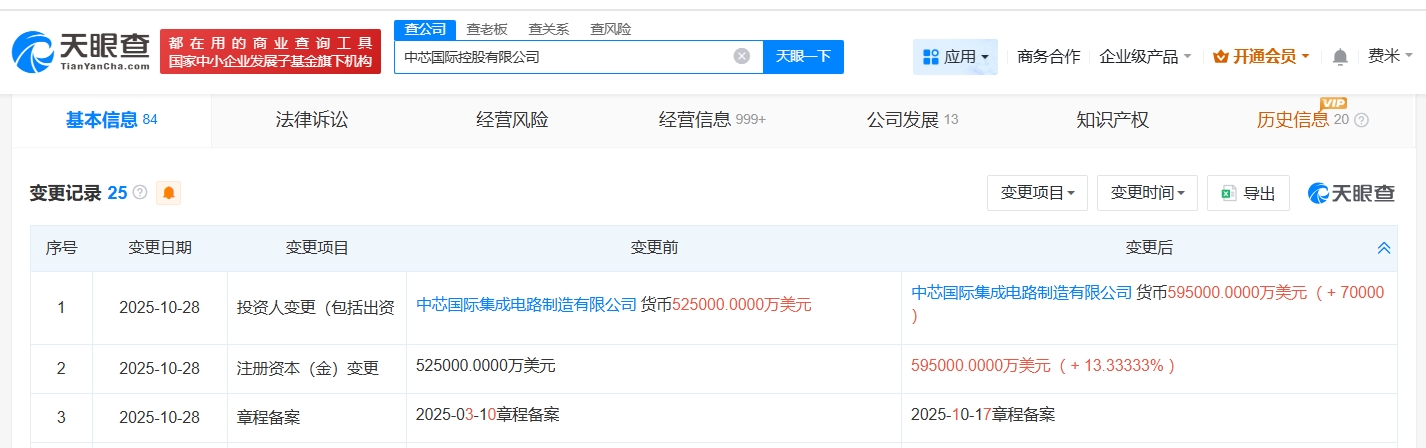Image resolution: width=1426 pixels, height=448 pixels.
Task: Click the 天眼一下 search button
Action: pos(803,57)
